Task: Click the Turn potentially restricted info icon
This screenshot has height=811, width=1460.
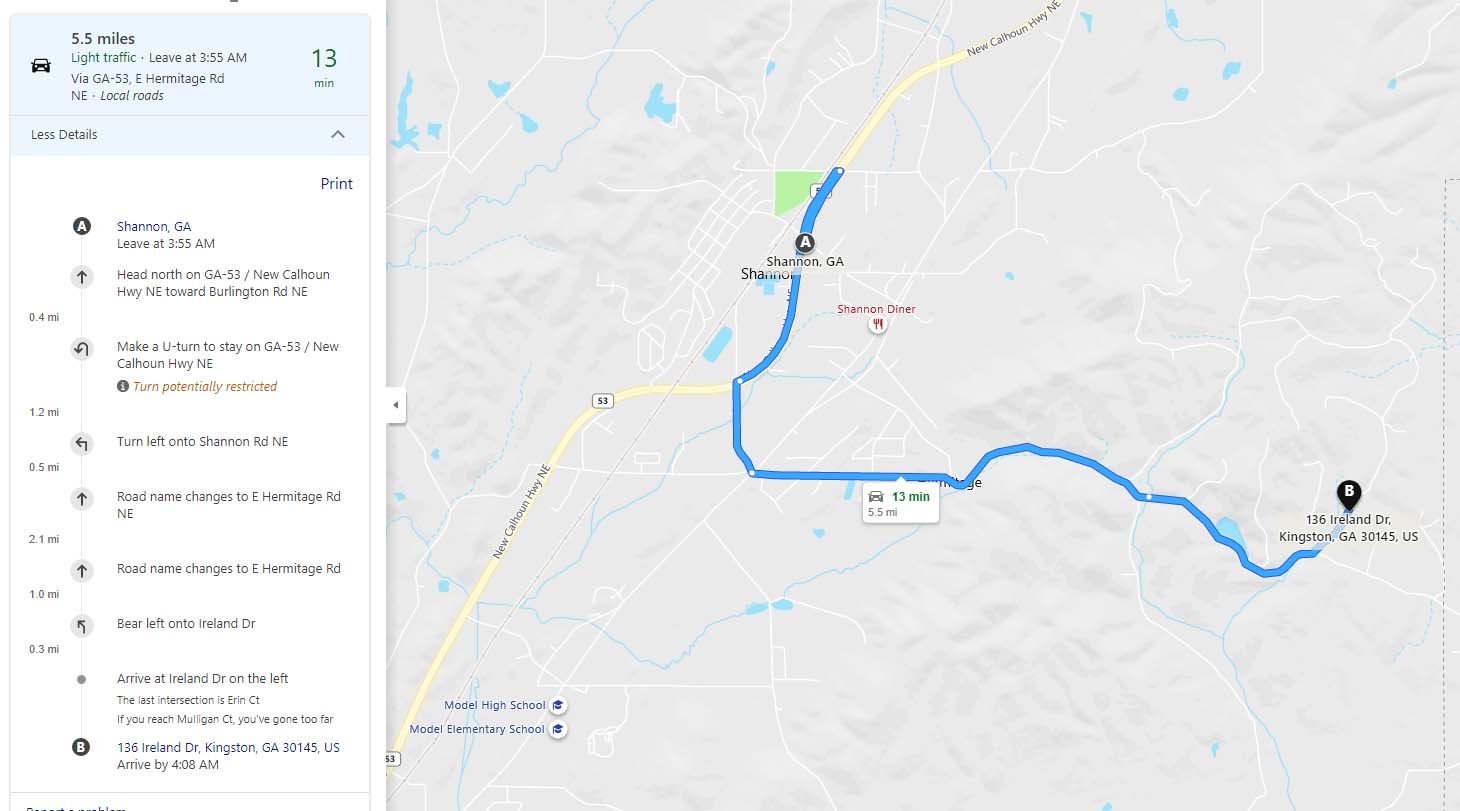Action: click(x=123, y=386)
